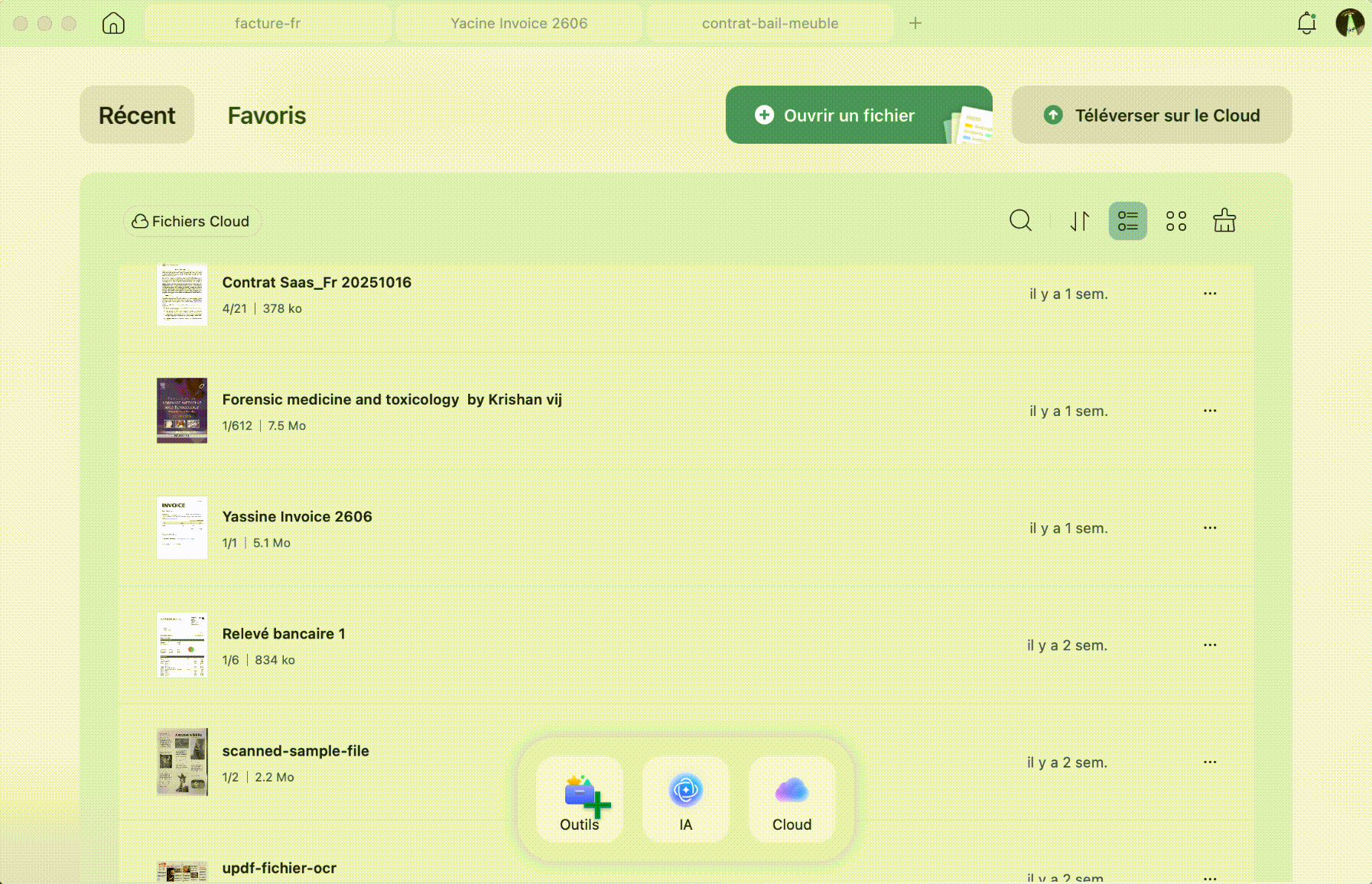Select file name Relevé bancaire 1
1372x884 pixels.
coord(284,633)
